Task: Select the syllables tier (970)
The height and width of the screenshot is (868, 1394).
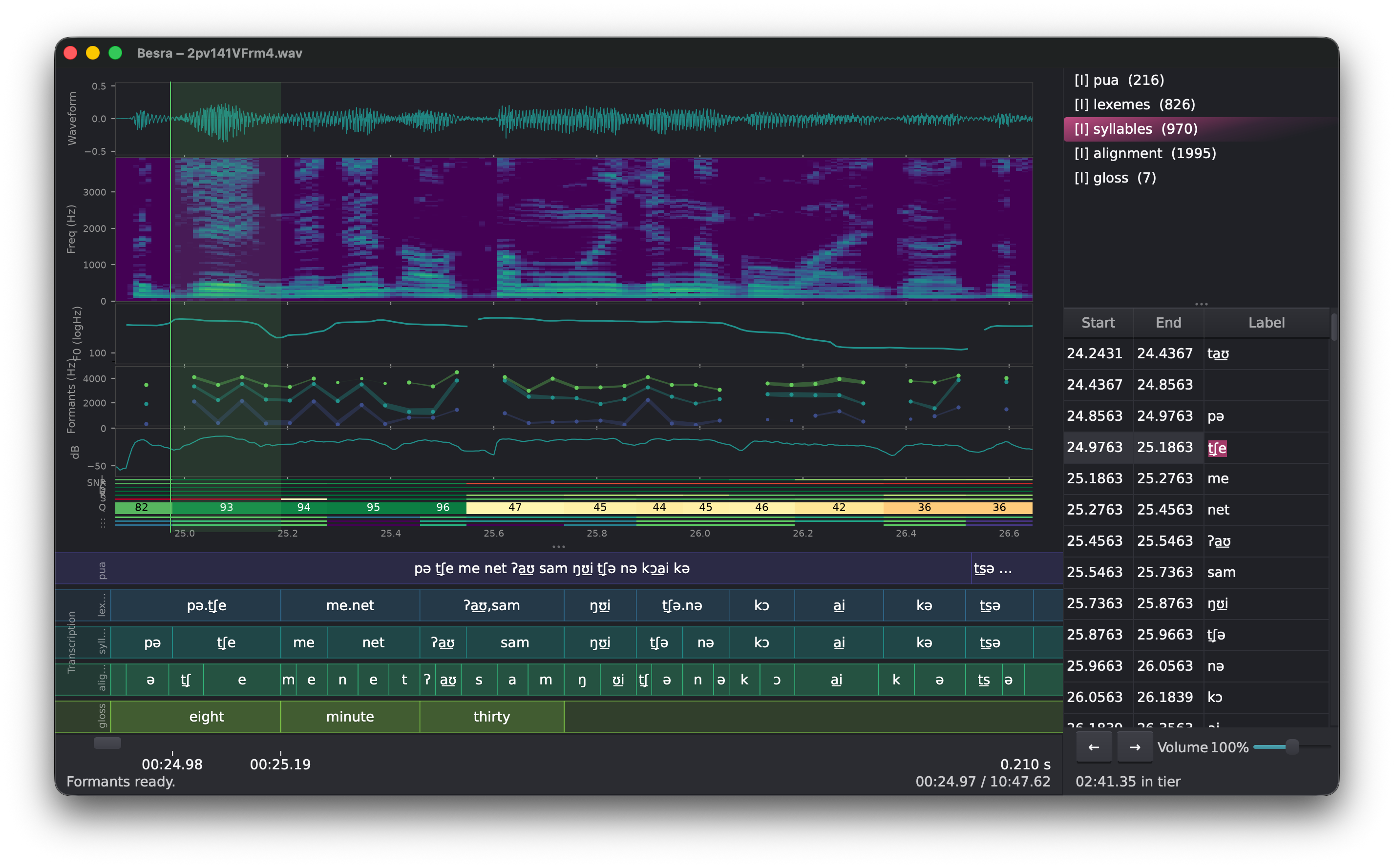Action: point(1201,128)
